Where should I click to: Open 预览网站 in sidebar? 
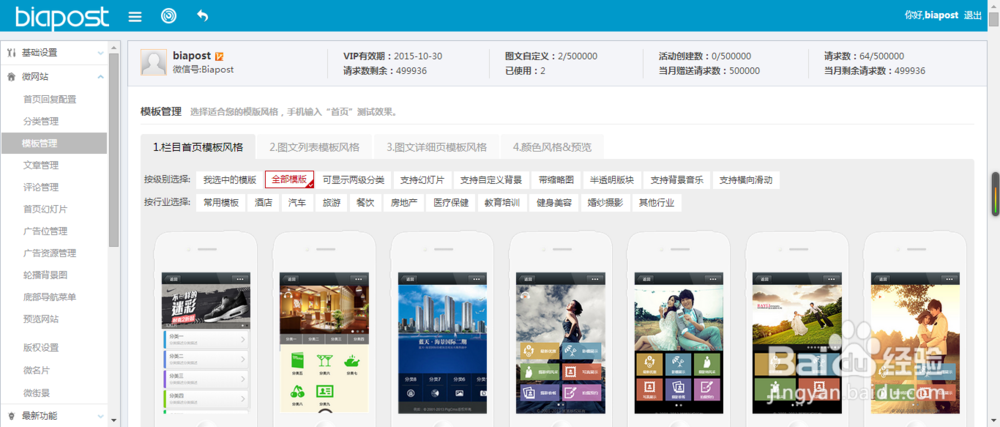pyautogui.click(x=41, y=319)
